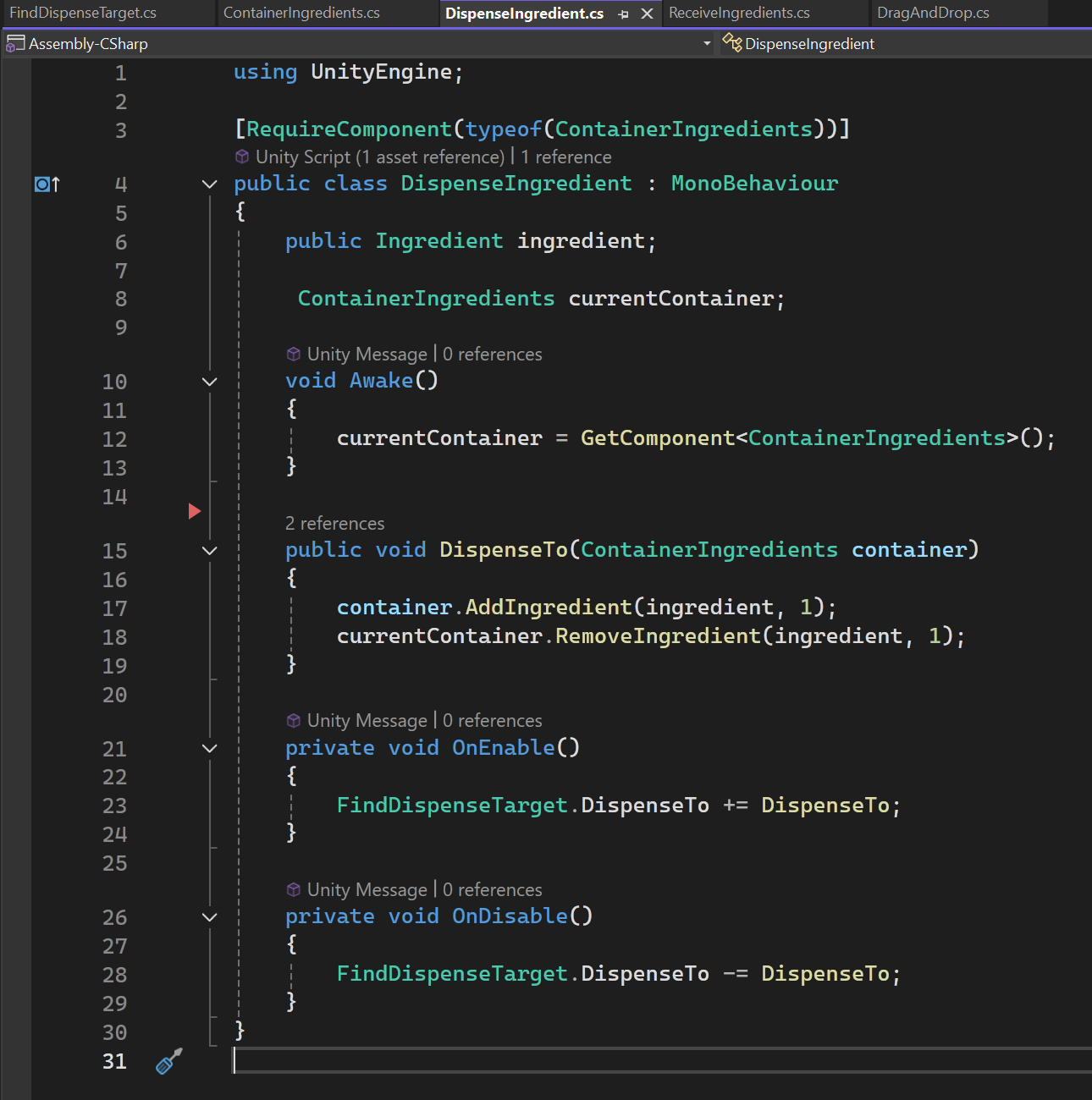Collapse the DispenseTo method block
Screen dimensions: 1092x1100
[210, 551]
